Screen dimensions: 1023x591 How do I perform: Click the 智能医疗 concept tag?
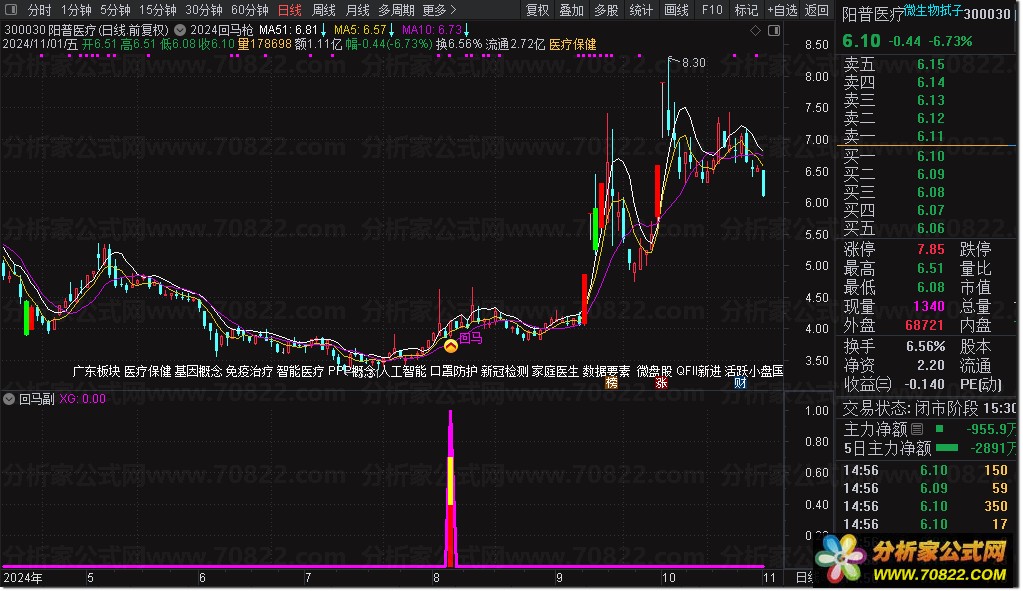(x=300, y=371)
